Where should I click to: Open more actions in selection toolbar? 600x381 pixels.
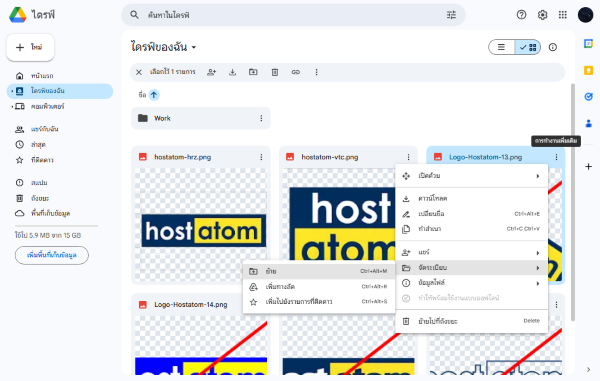click(x=316, y=72)
